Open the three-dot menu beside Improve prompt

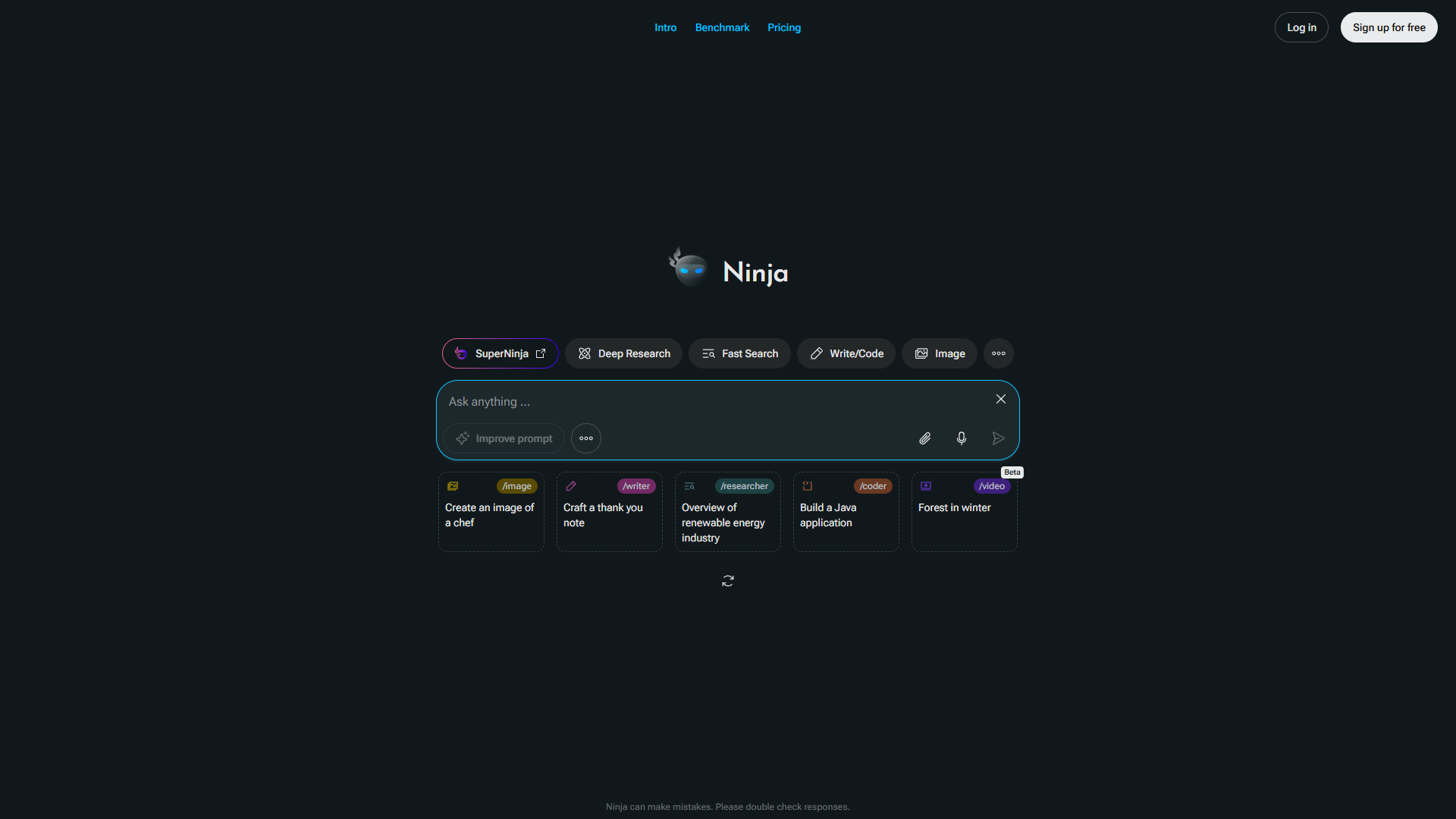[586, 438]
